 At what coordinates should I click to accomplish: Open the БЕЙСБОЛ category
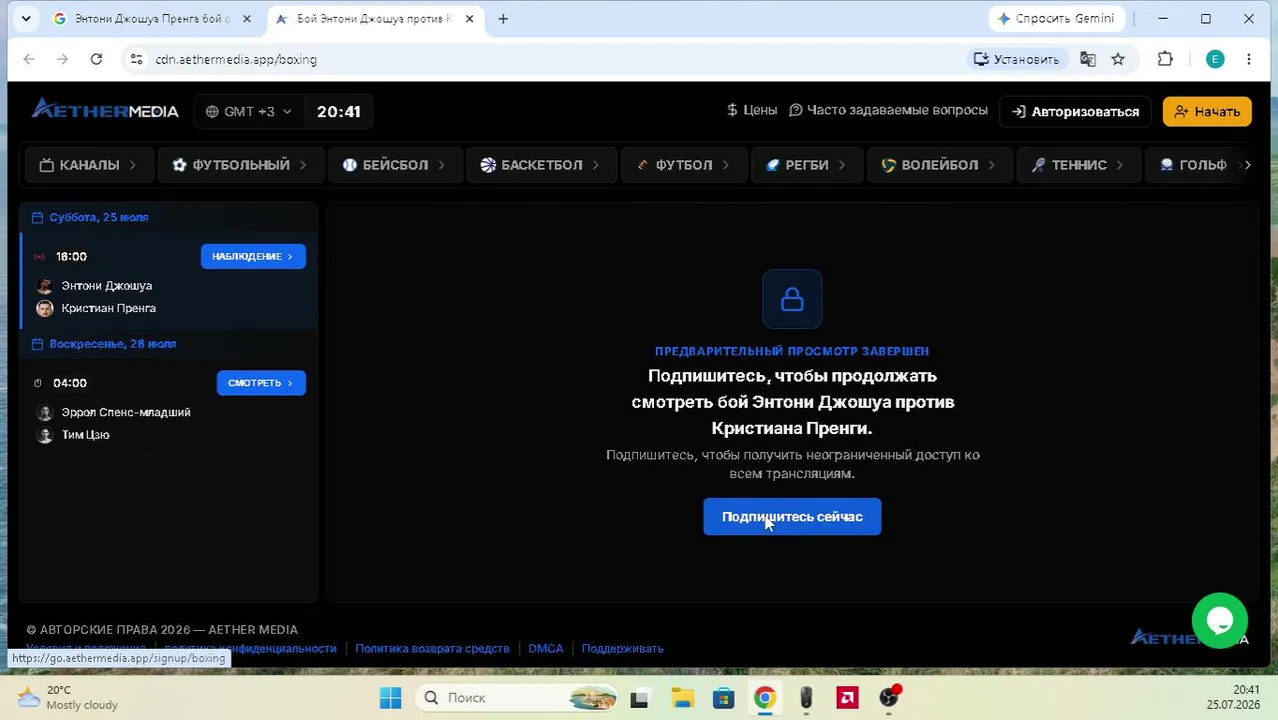point(393,165)
